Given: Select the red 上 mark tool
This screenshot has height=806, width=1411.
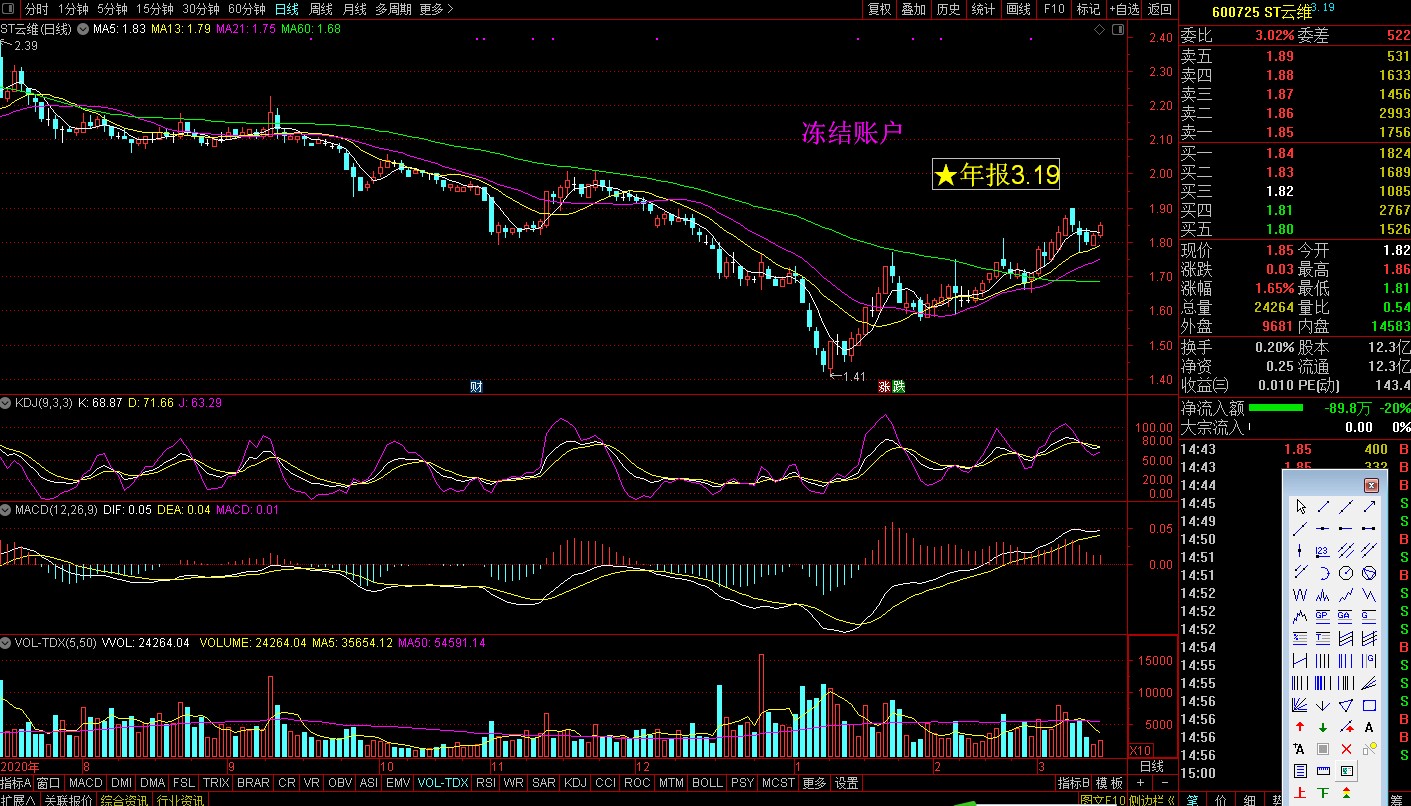Looking at the screenshot, I should coord(1300,792).
